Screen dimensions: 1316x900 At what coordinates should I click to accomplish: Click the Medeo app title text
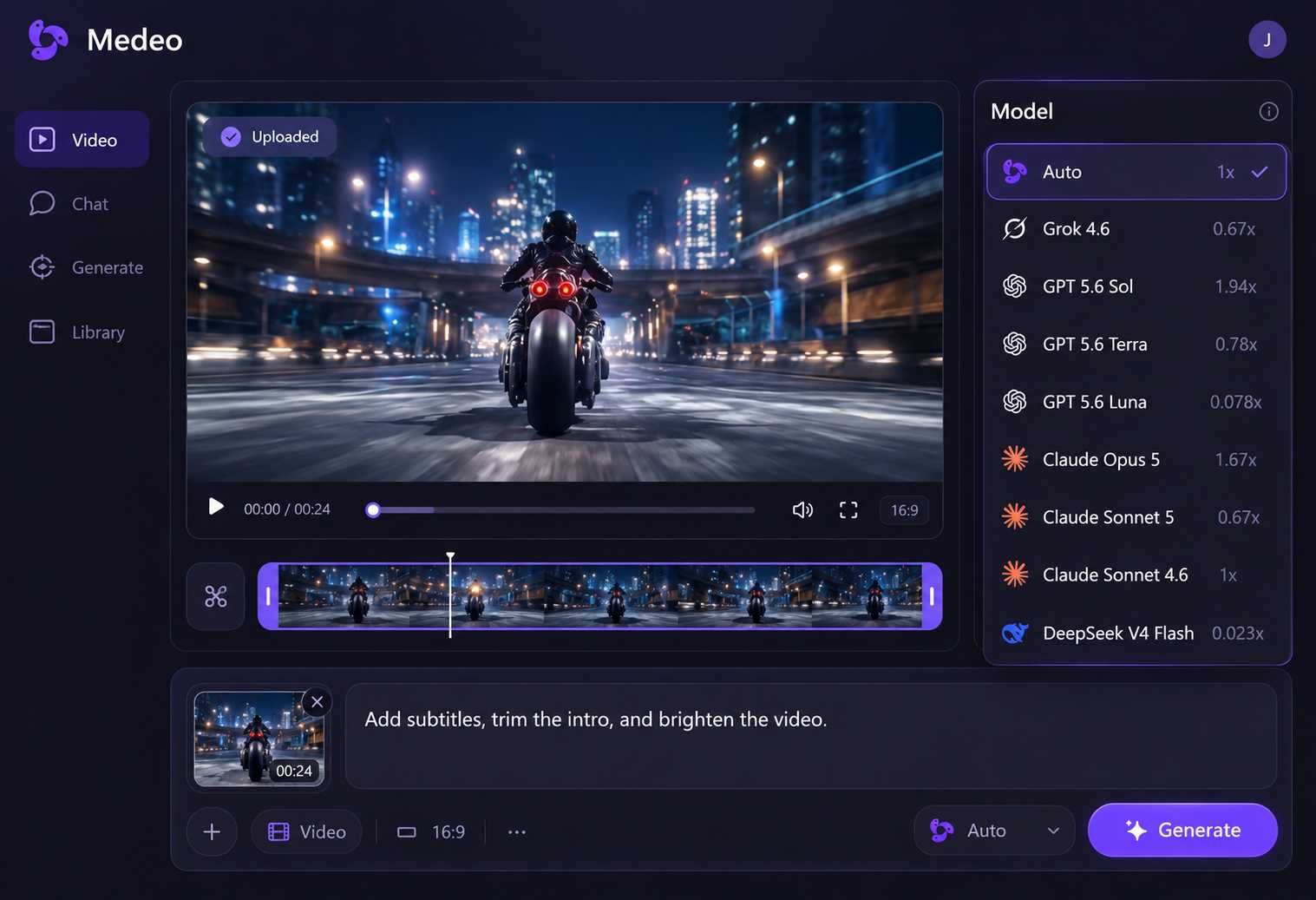[x=134, y=40]
